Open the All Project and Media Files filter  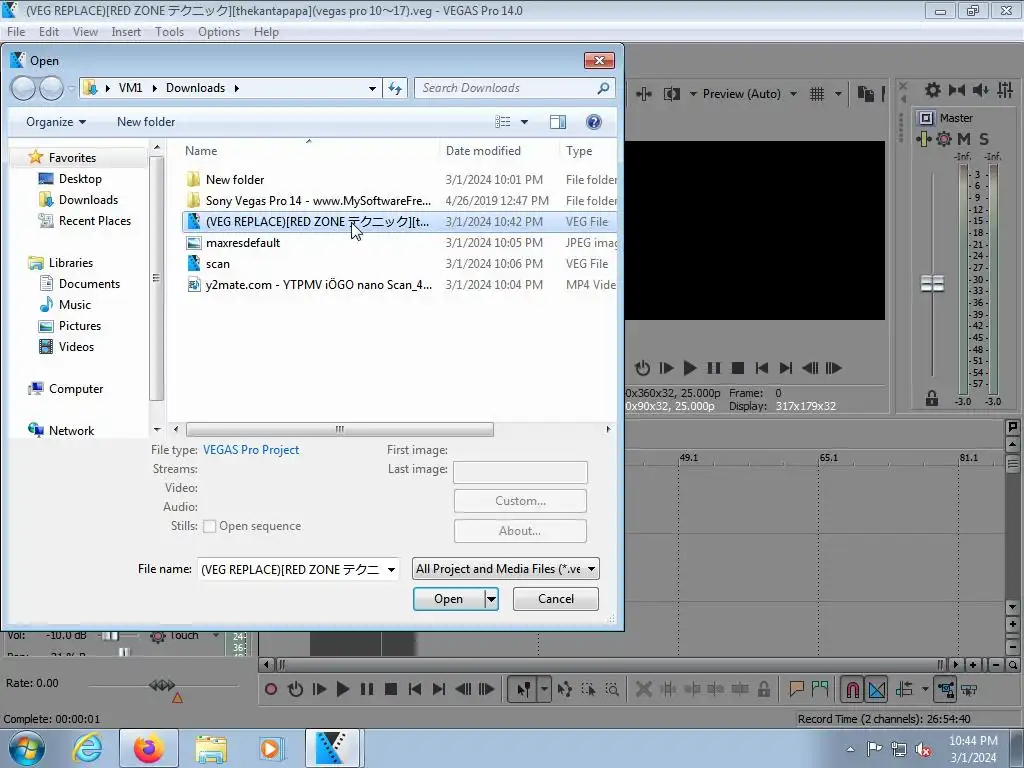tap(505, 569)
